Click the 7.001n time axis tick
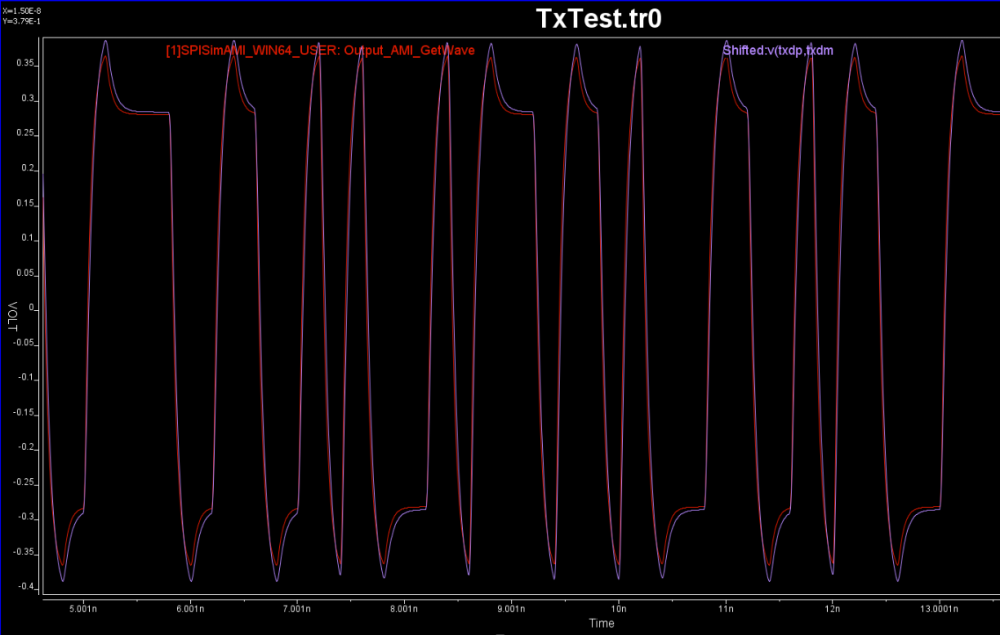 pyautogui.click(x=297, y=607)
